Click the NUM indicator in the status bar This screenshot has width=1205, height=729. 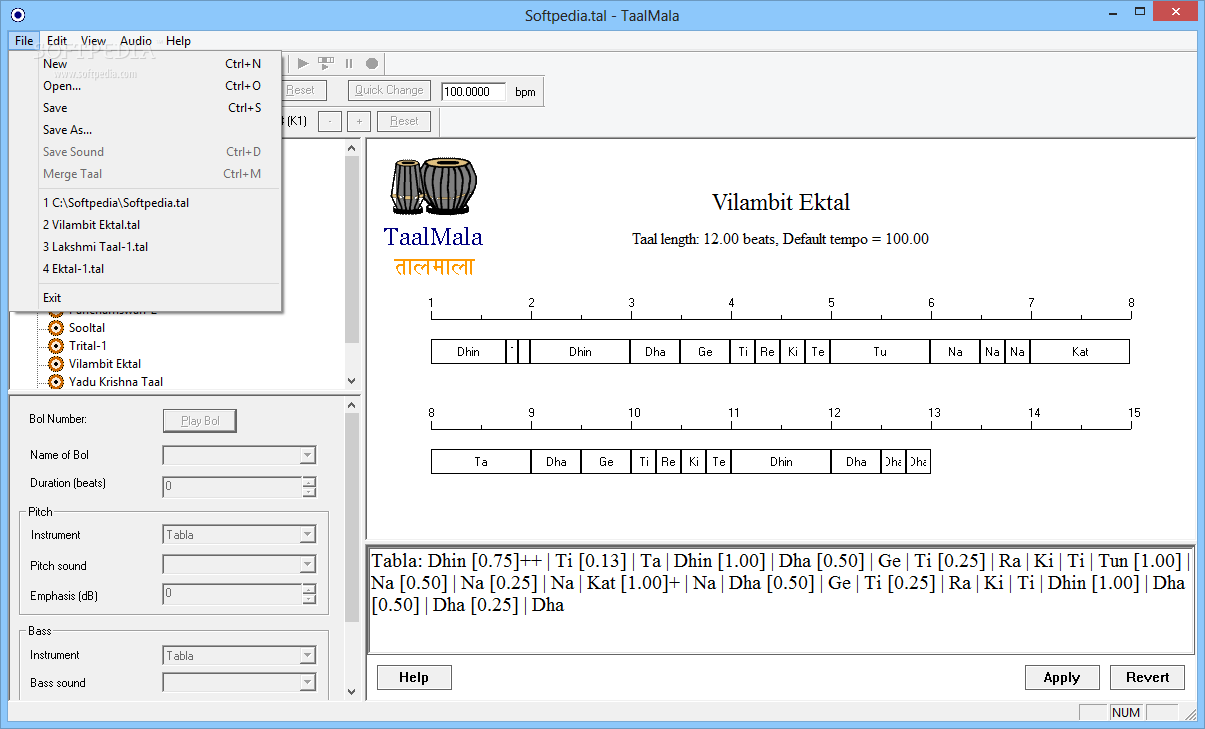click(x=1126, y=713)
